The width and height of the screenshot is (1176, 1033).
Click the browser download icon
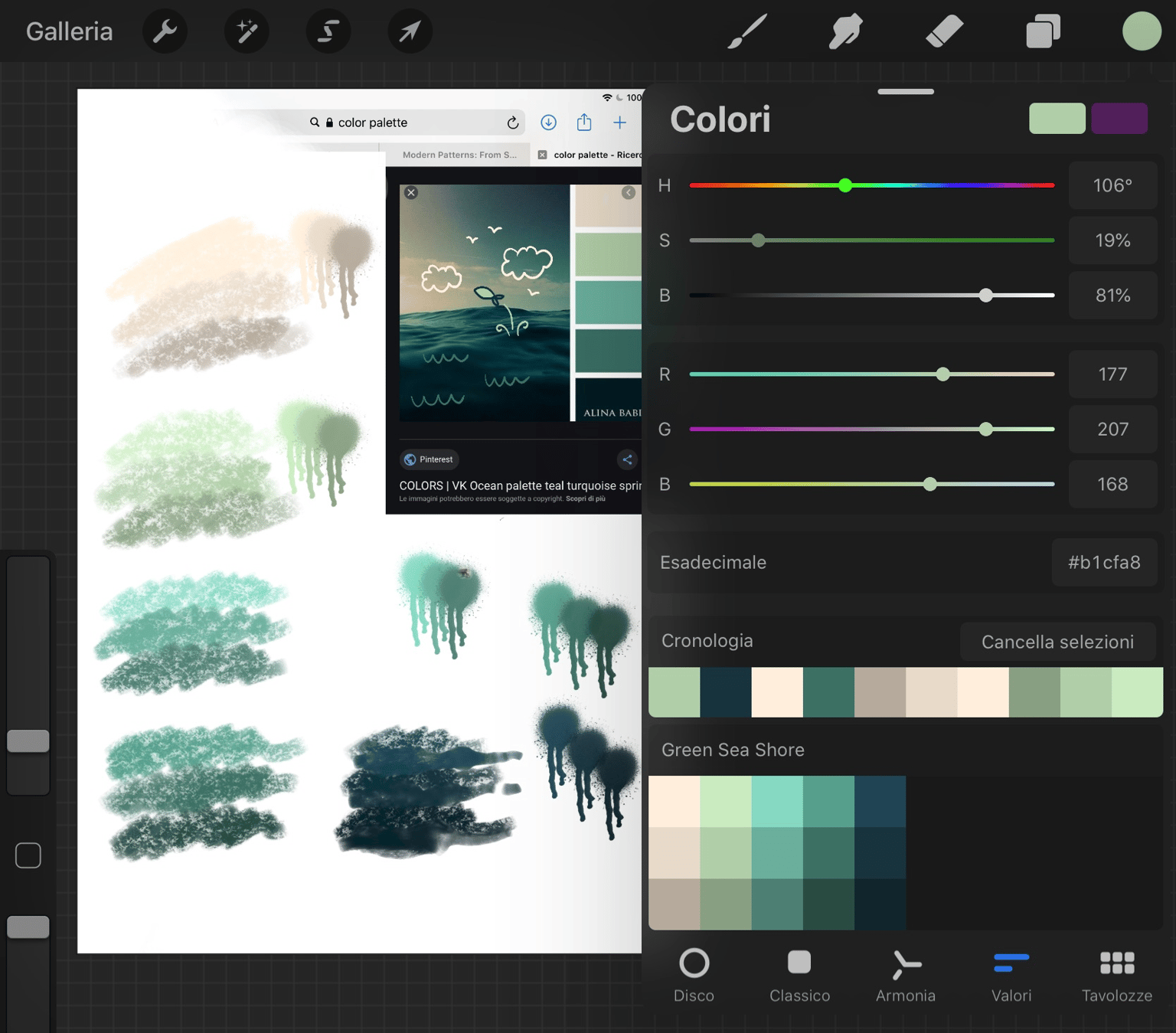pyautogui.click(x=548, y=123)
